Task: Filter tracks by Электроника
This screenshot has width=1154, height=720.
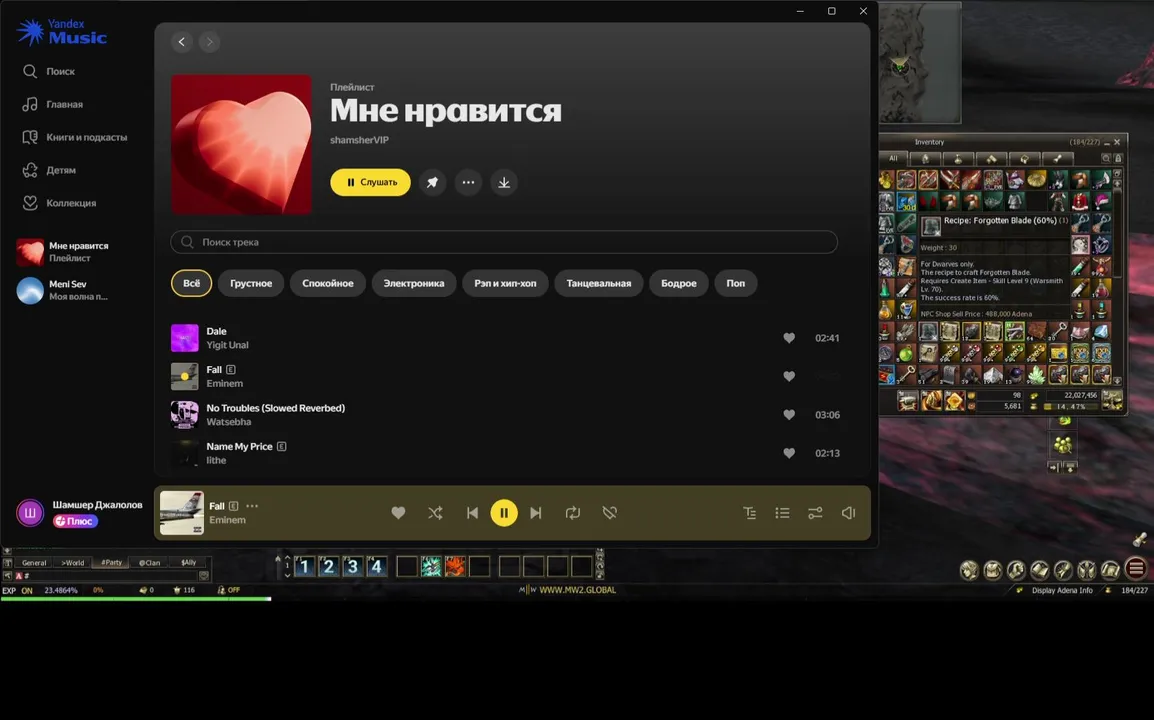Action: 414,283
